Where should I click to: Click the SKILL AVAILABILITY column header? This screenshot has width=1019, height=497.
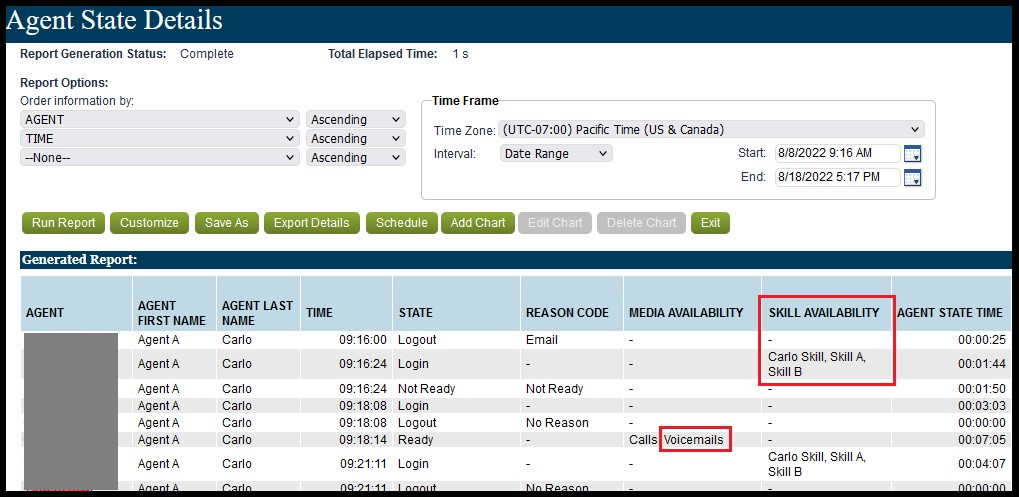pos(826,303)
